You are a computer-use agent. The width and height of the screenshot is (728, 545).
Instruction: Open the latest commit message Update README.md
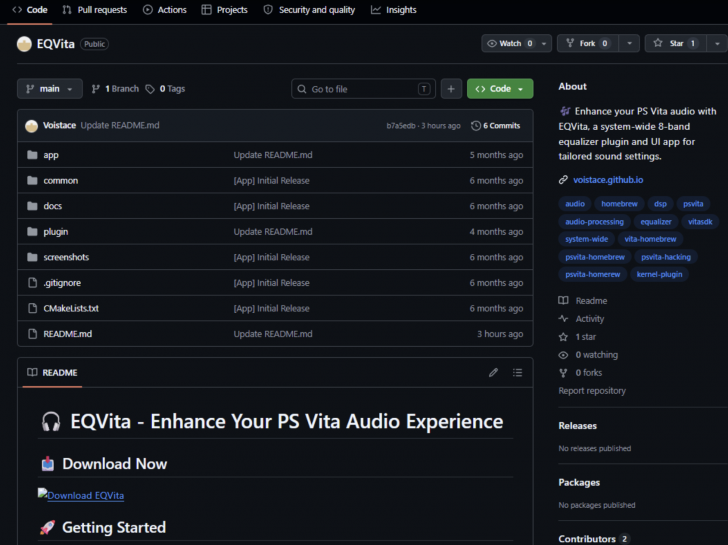(120, 125)
